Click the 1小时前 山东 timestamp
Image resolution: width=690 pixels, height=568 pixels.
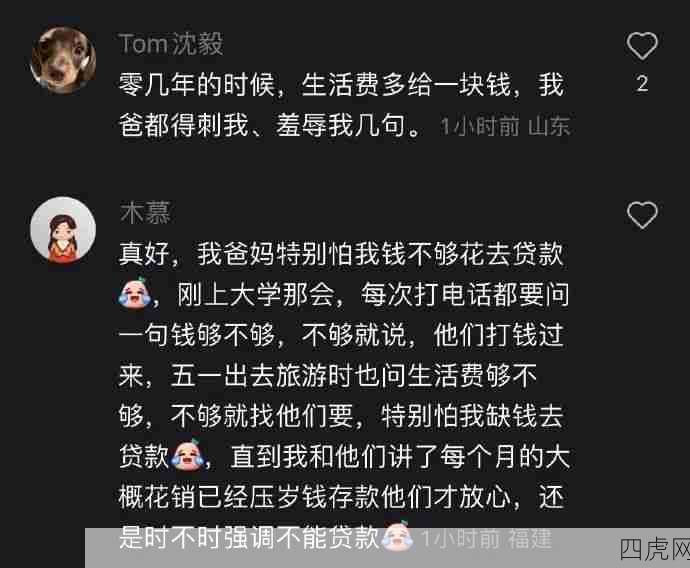(x=505, y=127)
